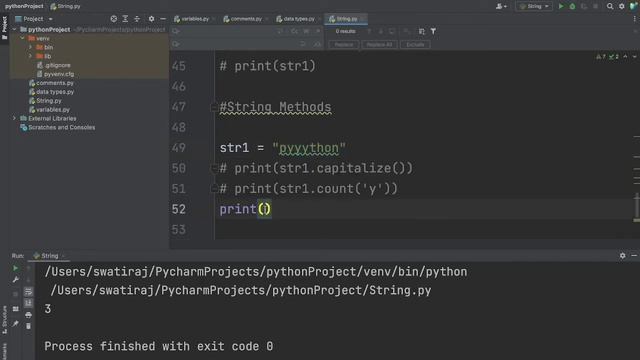Open the String run configuration dropdown
This screenshot has width=640, height=360.
(x=534, y=6)
